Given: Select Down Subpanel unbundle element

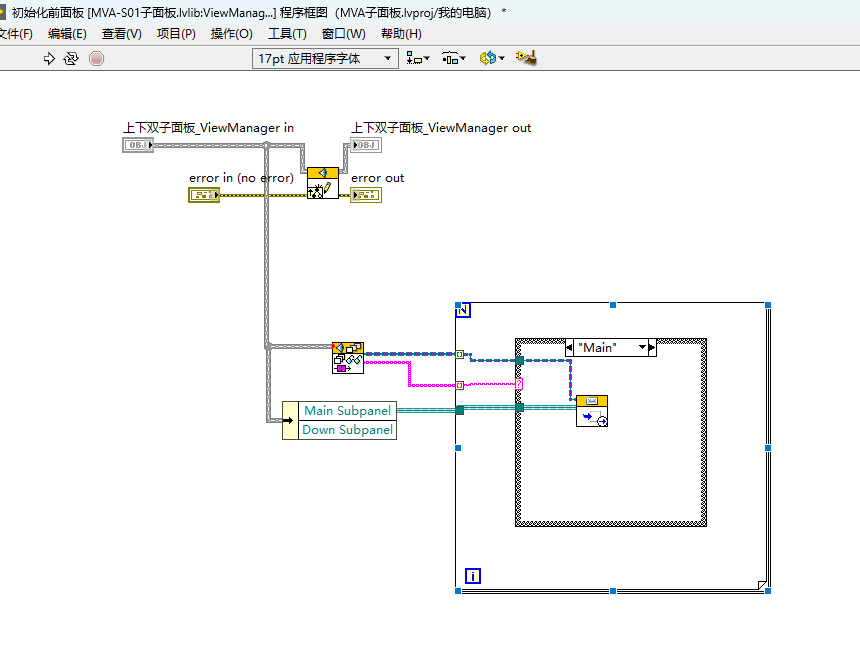Looking at the screenshot, I should [x=347, y=430].
